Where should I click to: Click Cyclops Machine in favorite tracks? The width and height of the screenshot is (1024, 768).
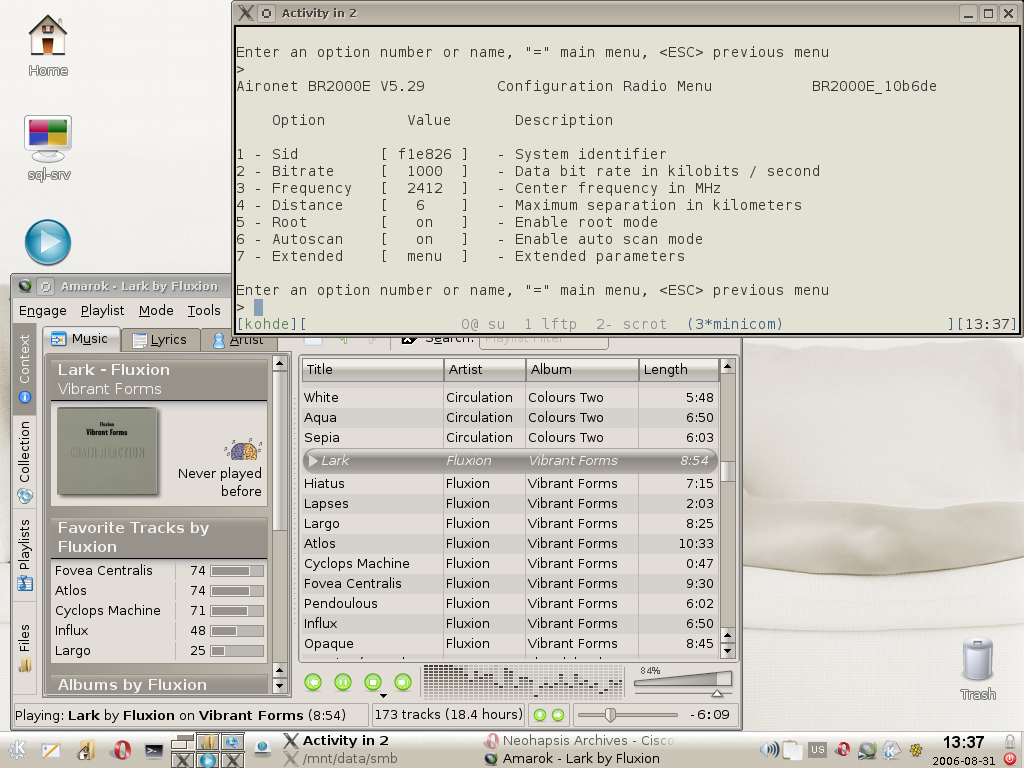click(108, 610)
